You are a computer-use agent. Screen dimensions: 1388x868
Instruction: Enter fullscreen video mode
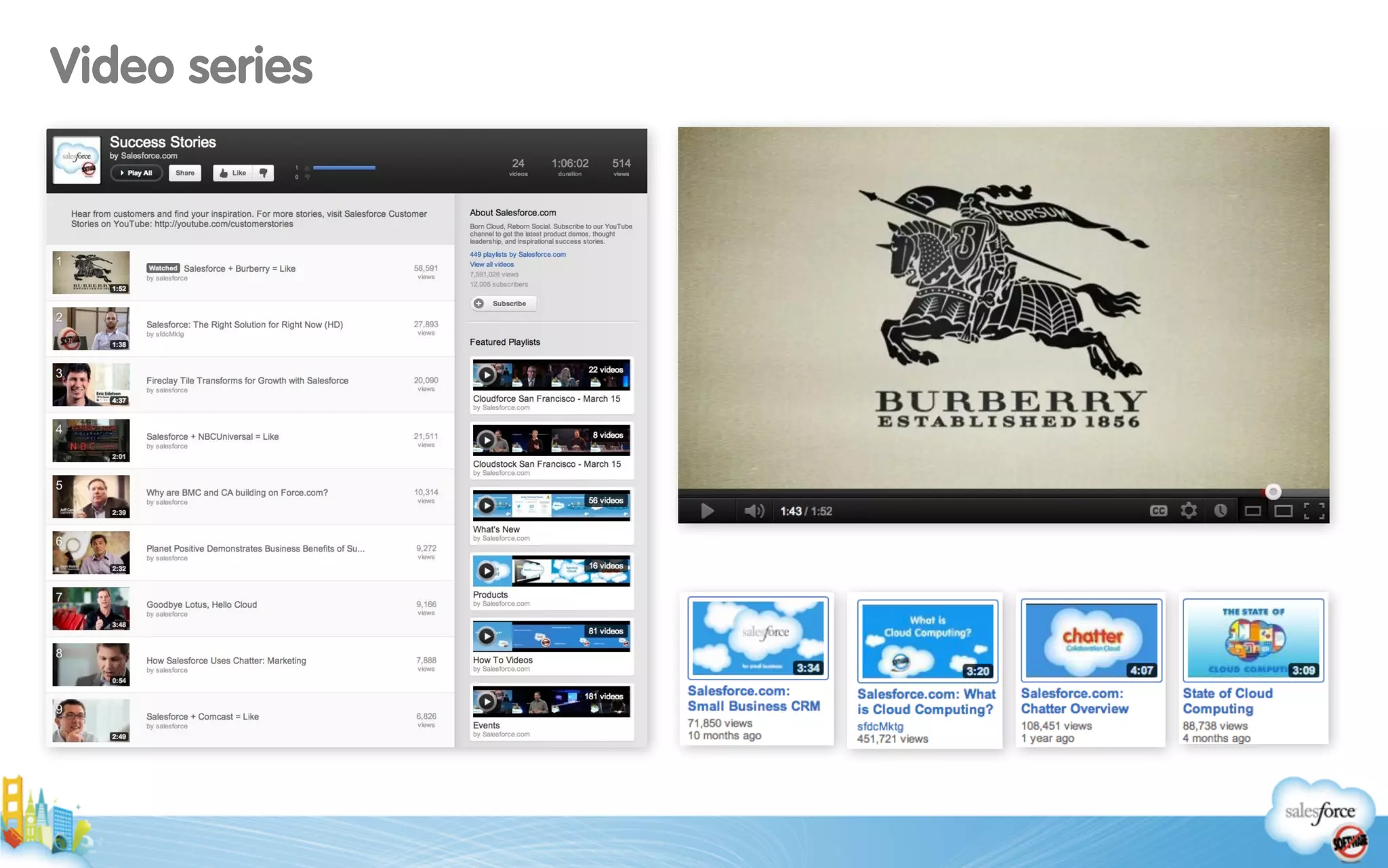(1314, 511)
